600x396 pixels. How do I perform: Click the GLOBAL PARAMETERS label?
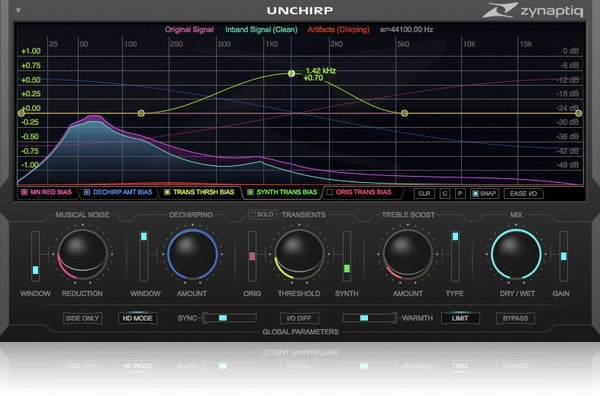300,332
